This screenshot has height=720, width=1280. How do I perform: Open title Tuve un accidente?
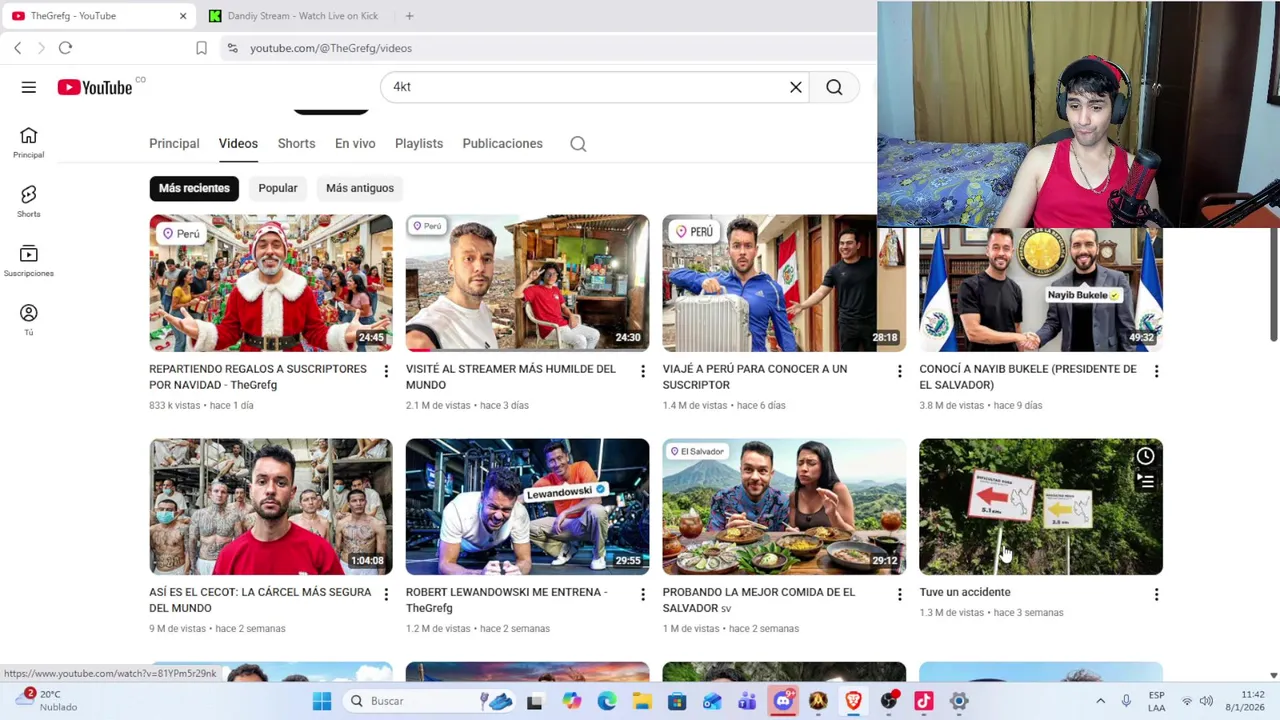[965, 592]
